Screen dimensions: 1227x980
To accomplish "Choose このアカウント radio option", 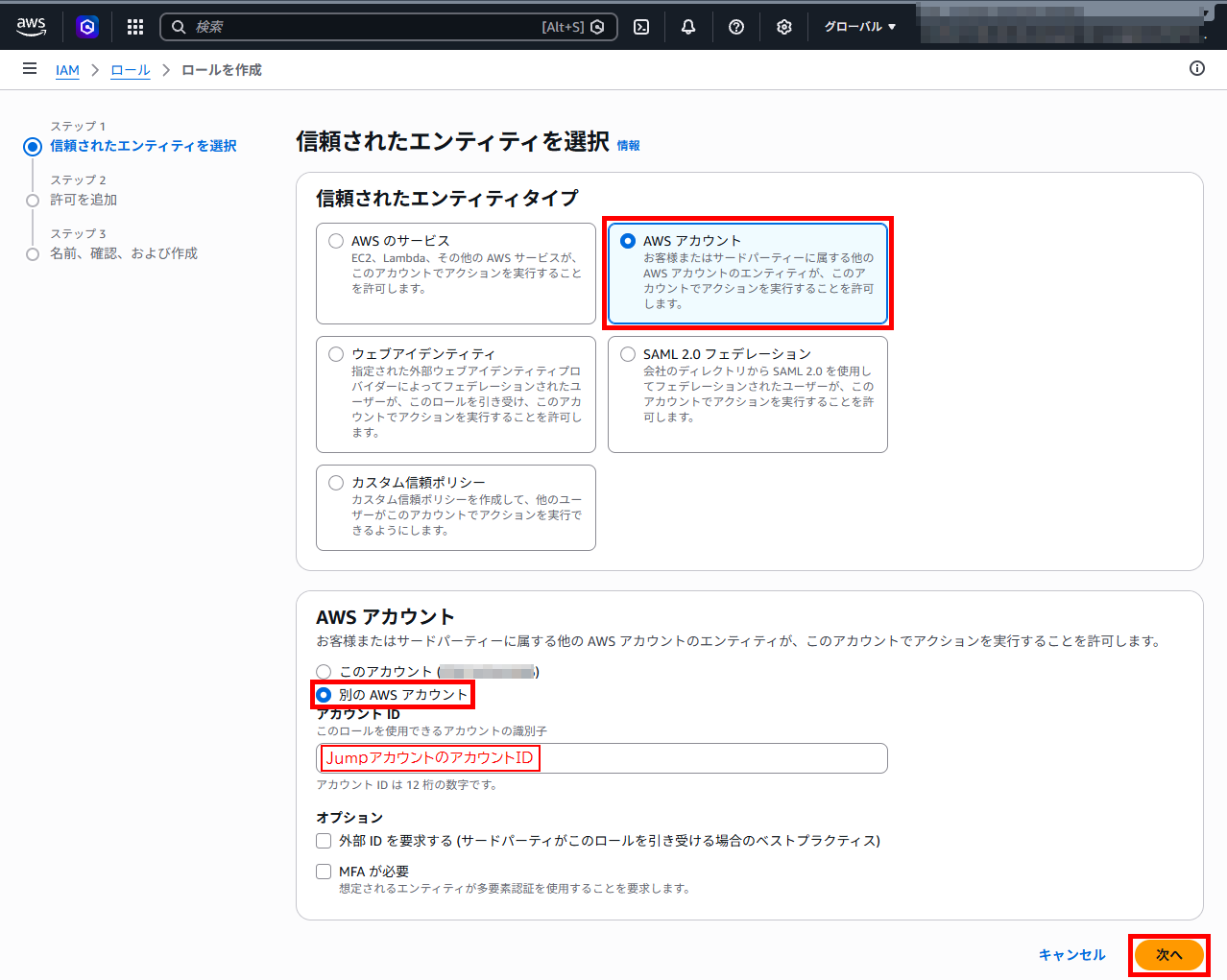I will pos(324,672).
